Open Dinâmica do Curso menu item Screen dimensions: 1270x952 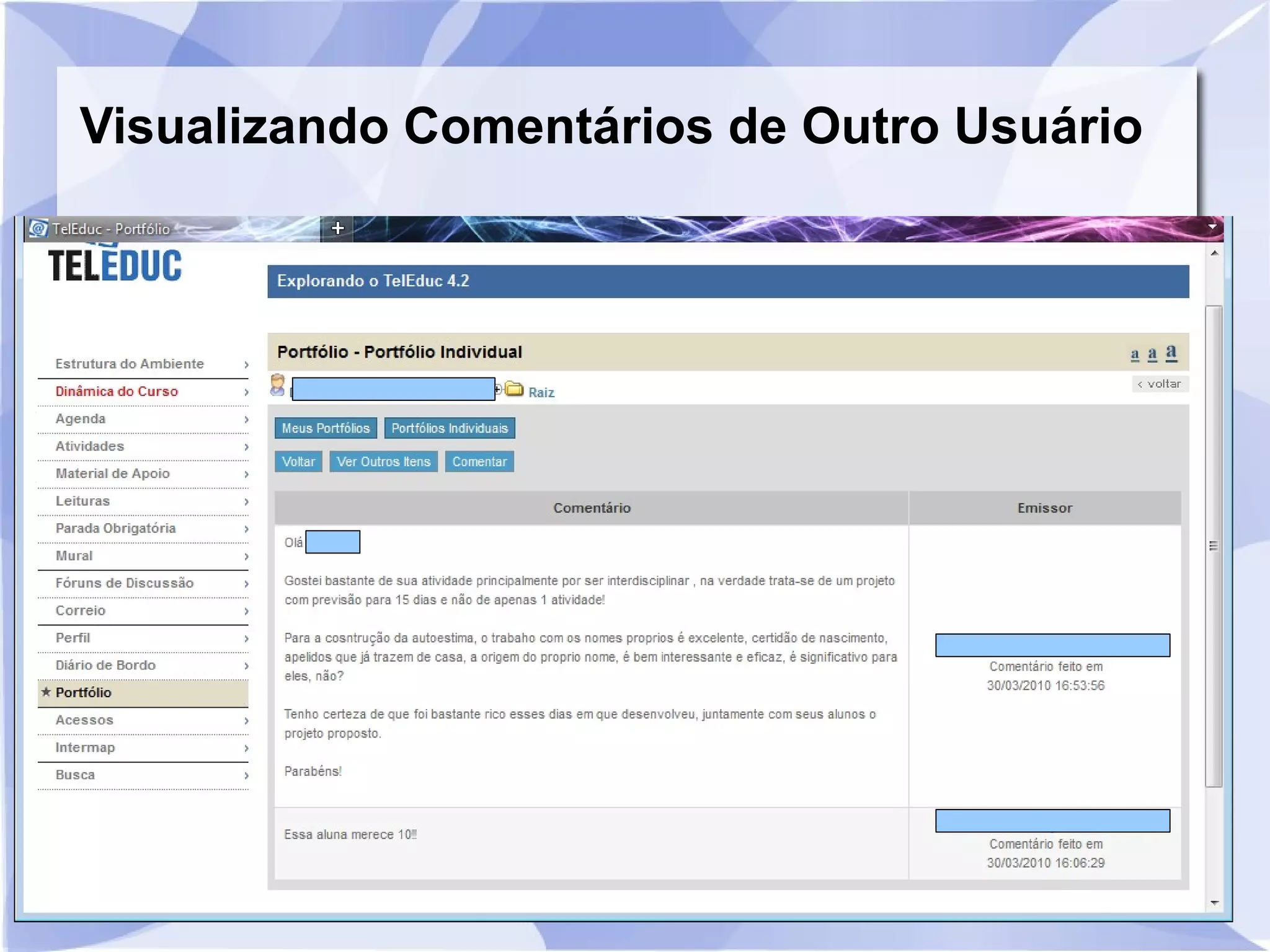pos(117,391)
